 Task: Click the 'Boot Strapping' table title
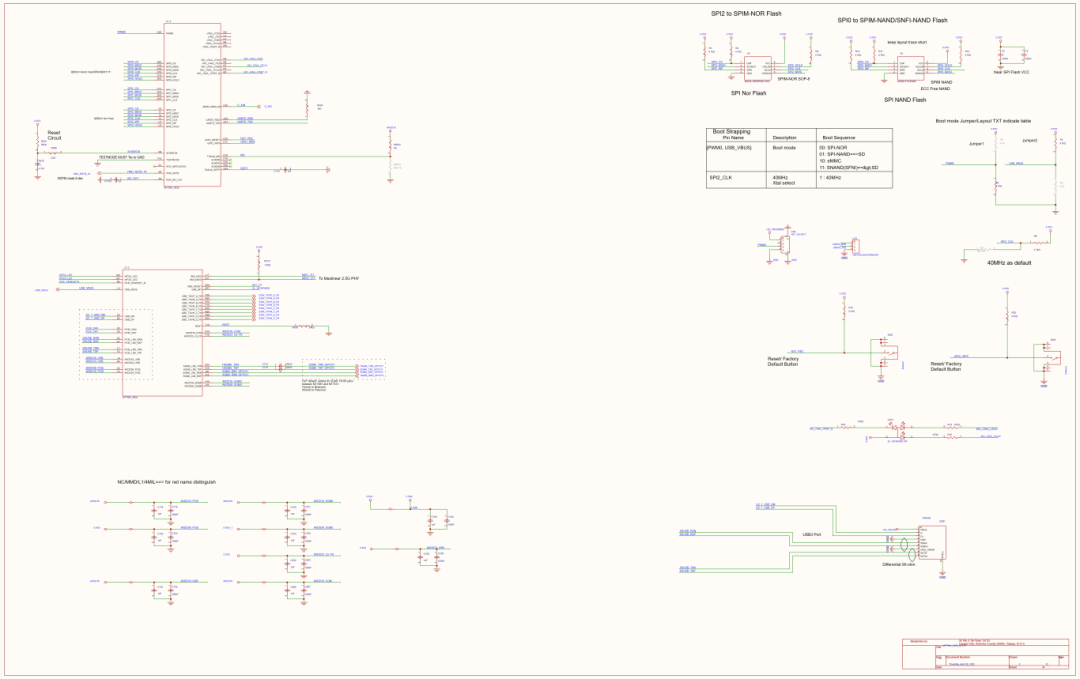[x=731, y=132]
